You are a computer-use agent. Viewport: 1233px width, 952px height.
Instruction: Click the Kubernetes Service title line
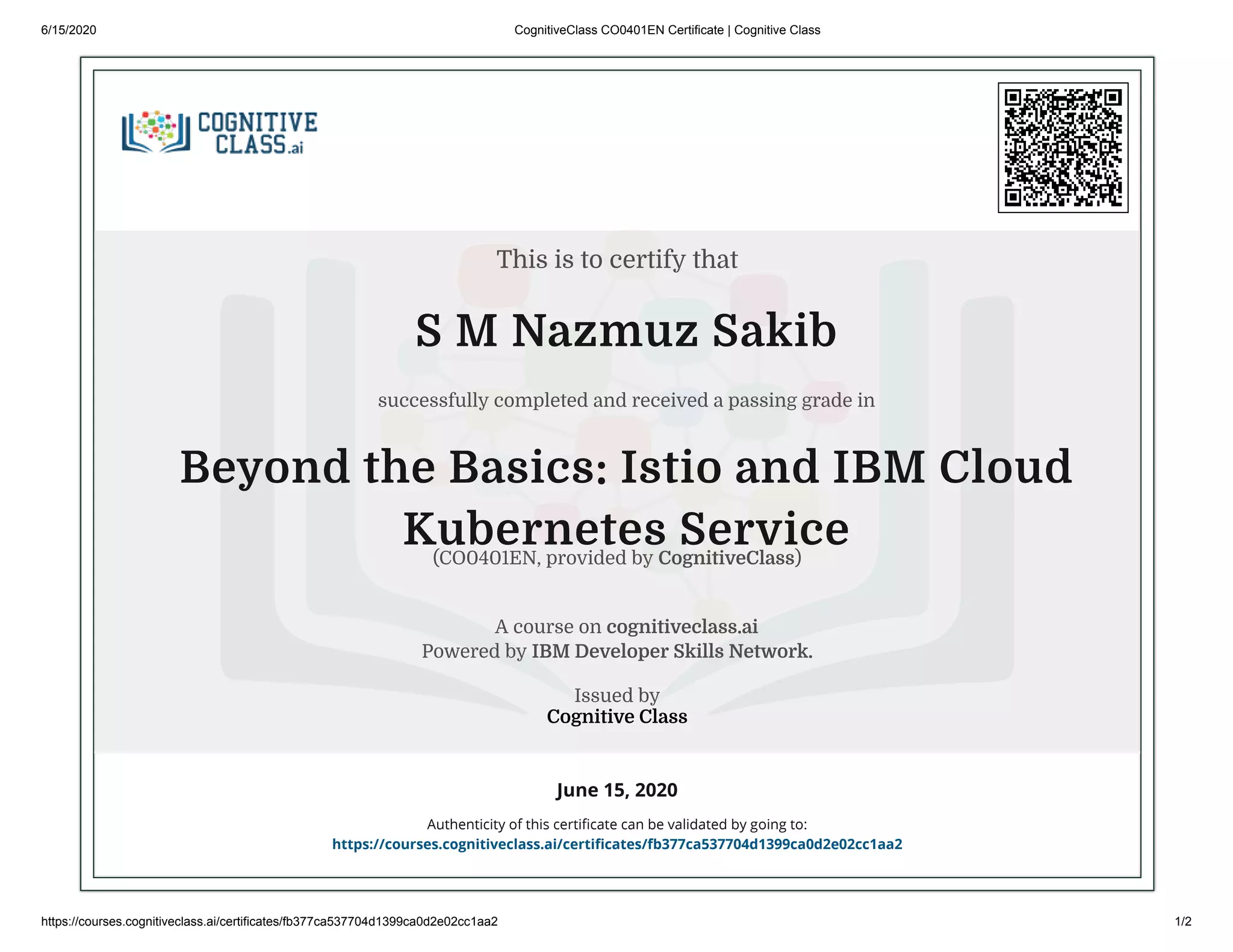coord(626,529)
